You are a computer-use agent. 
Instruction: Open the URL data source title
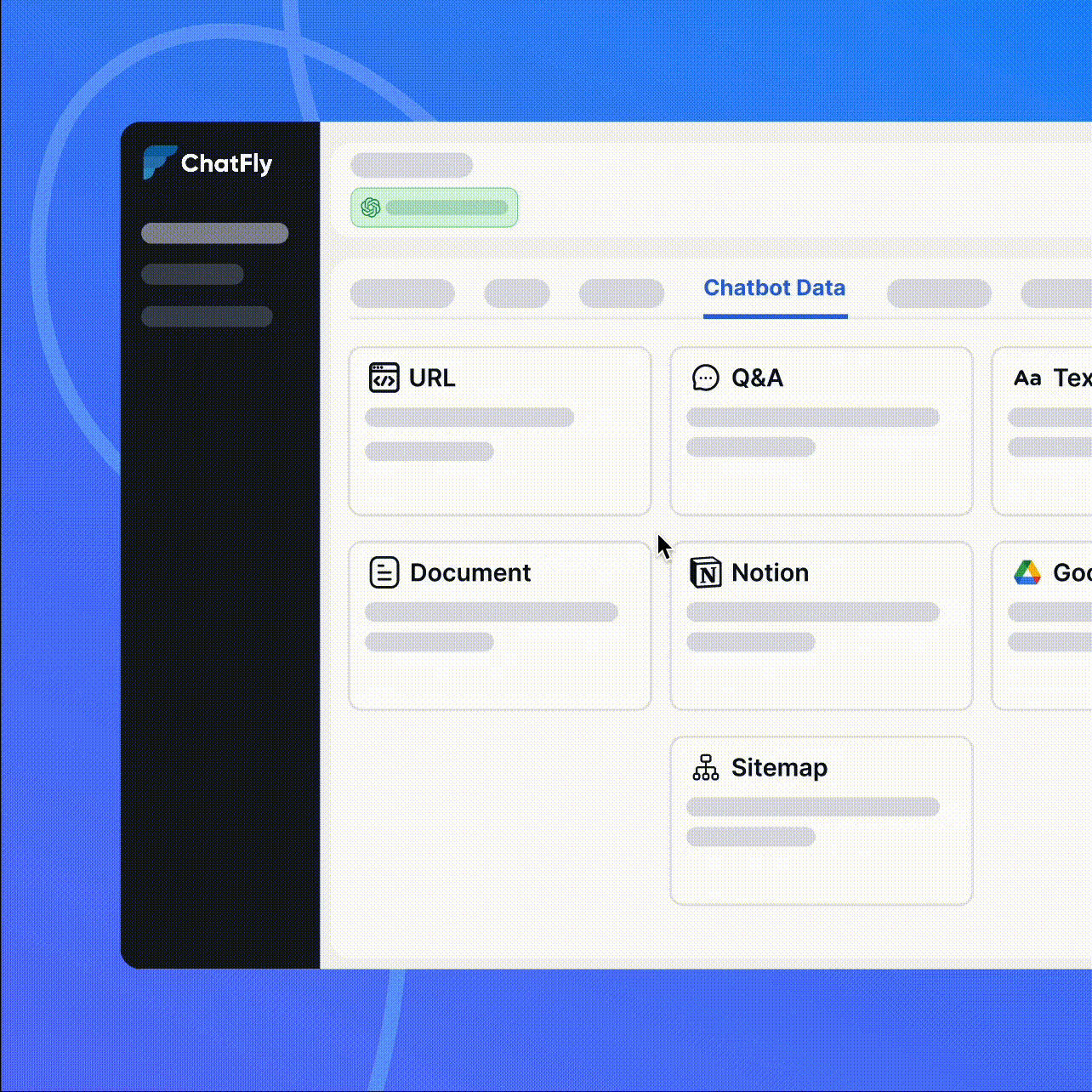432,378
